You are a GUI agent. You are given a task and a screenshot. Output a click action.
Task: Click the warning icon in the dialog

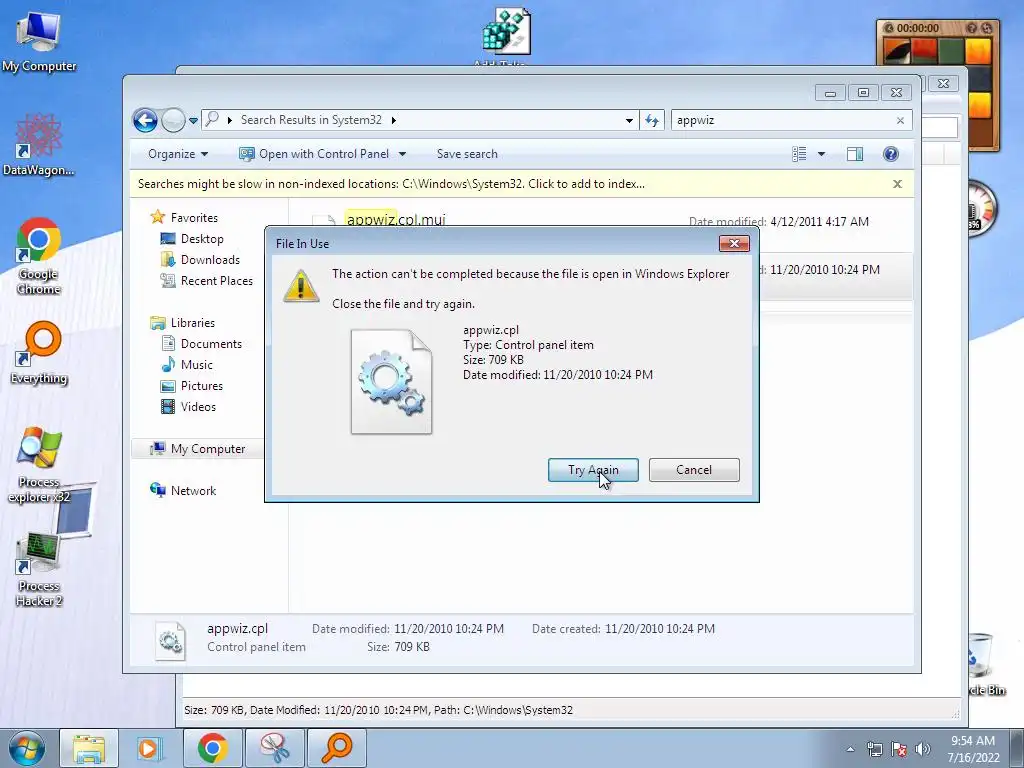click(x=300, y=286)
